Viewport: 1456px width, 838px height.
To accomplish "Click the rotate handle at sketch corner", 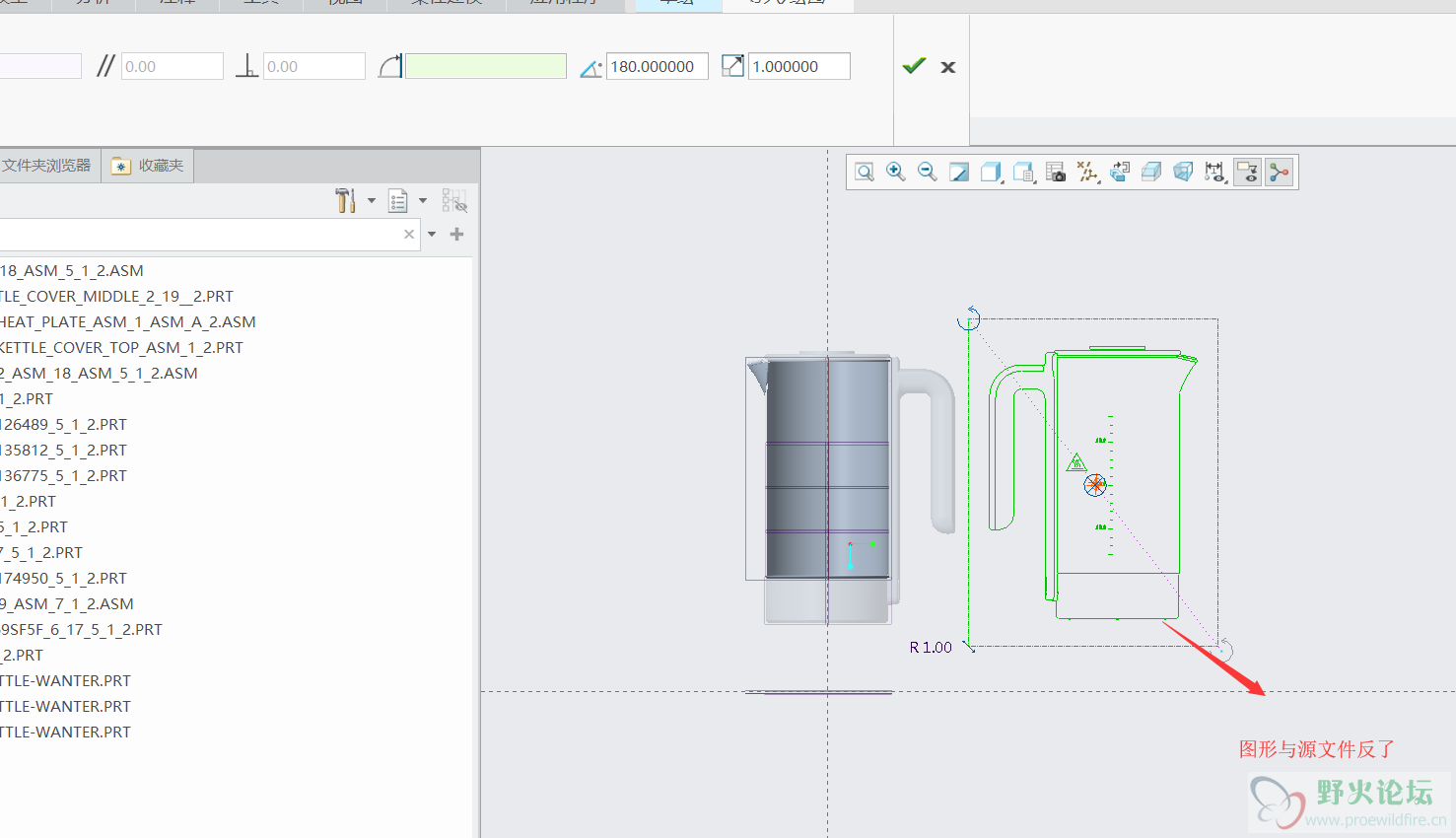I will coord(969,318).
